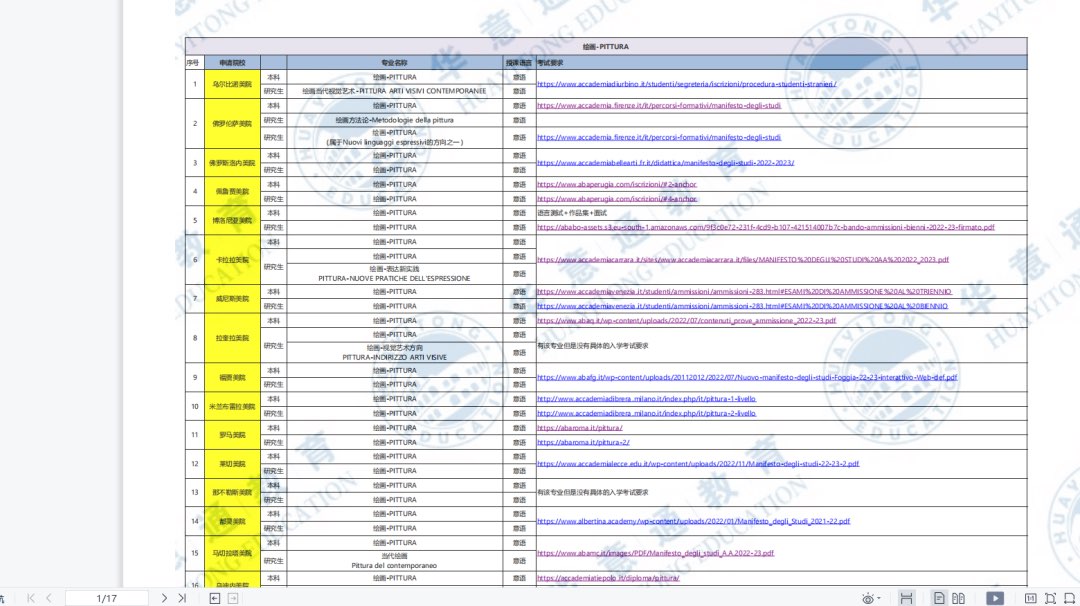Open the abaq.it contenuti prove ammissione link
Screen dimensions: 1080x606
[686, 320]
